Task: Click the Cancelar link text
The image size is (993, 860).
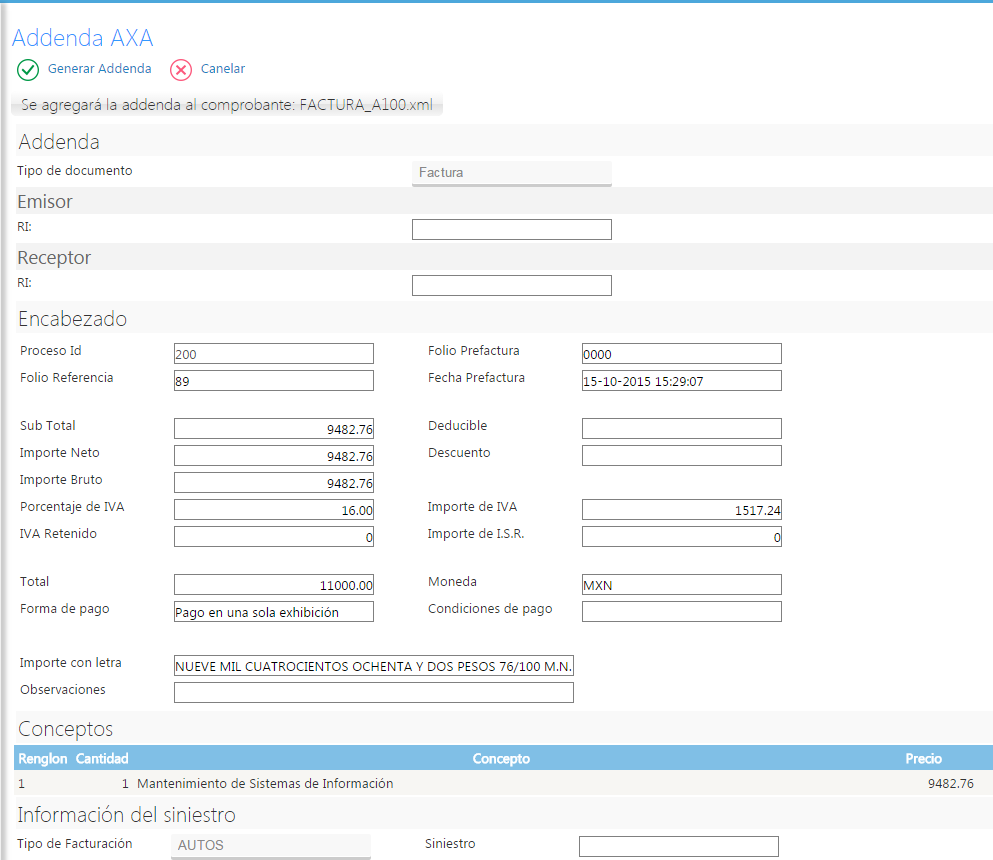Action: coord(222,69)
